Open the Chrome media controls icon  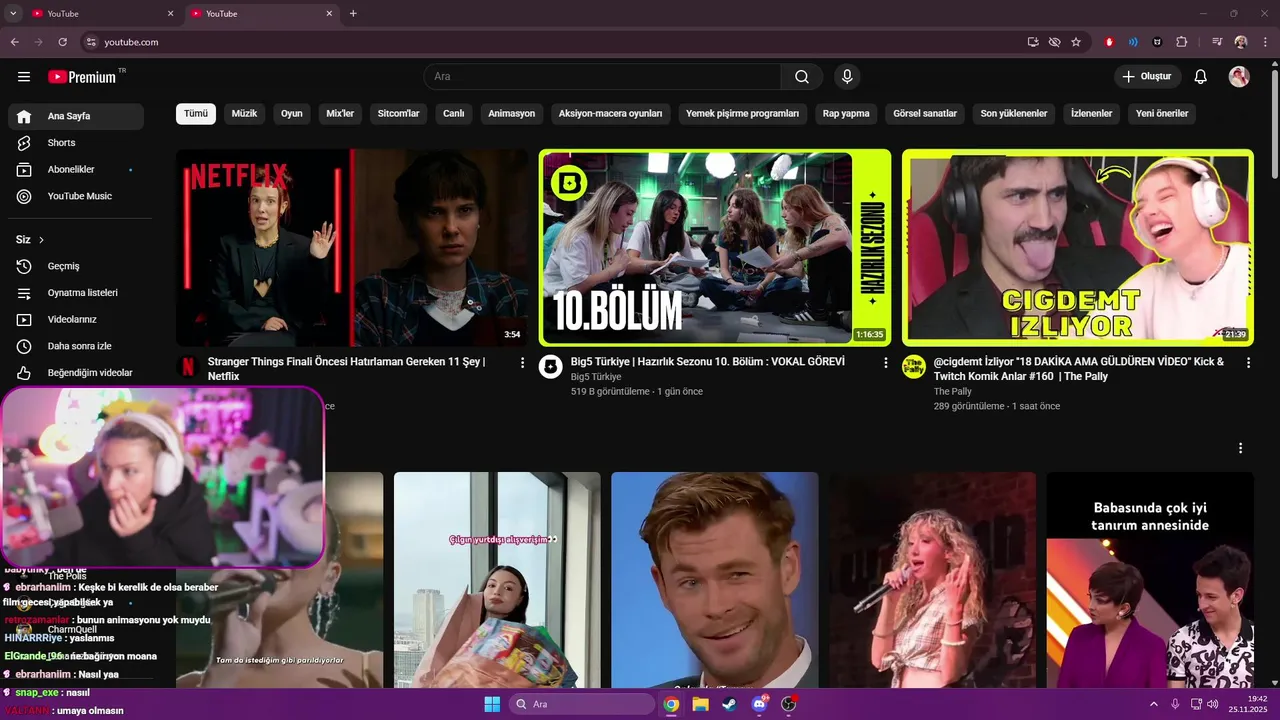tap(1217, 42)
